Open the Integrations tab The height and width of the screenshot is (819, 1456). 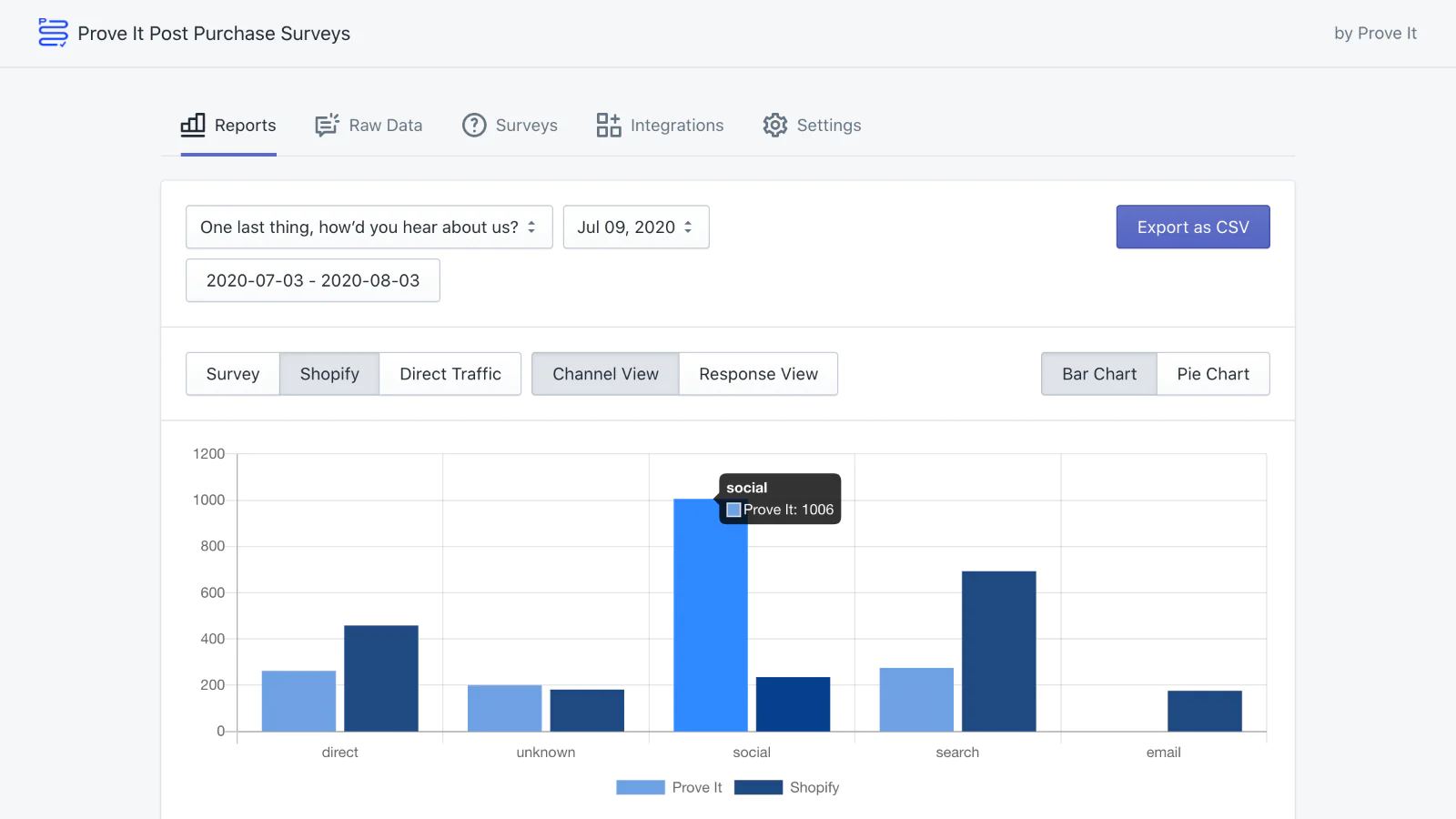pos(660,126)
